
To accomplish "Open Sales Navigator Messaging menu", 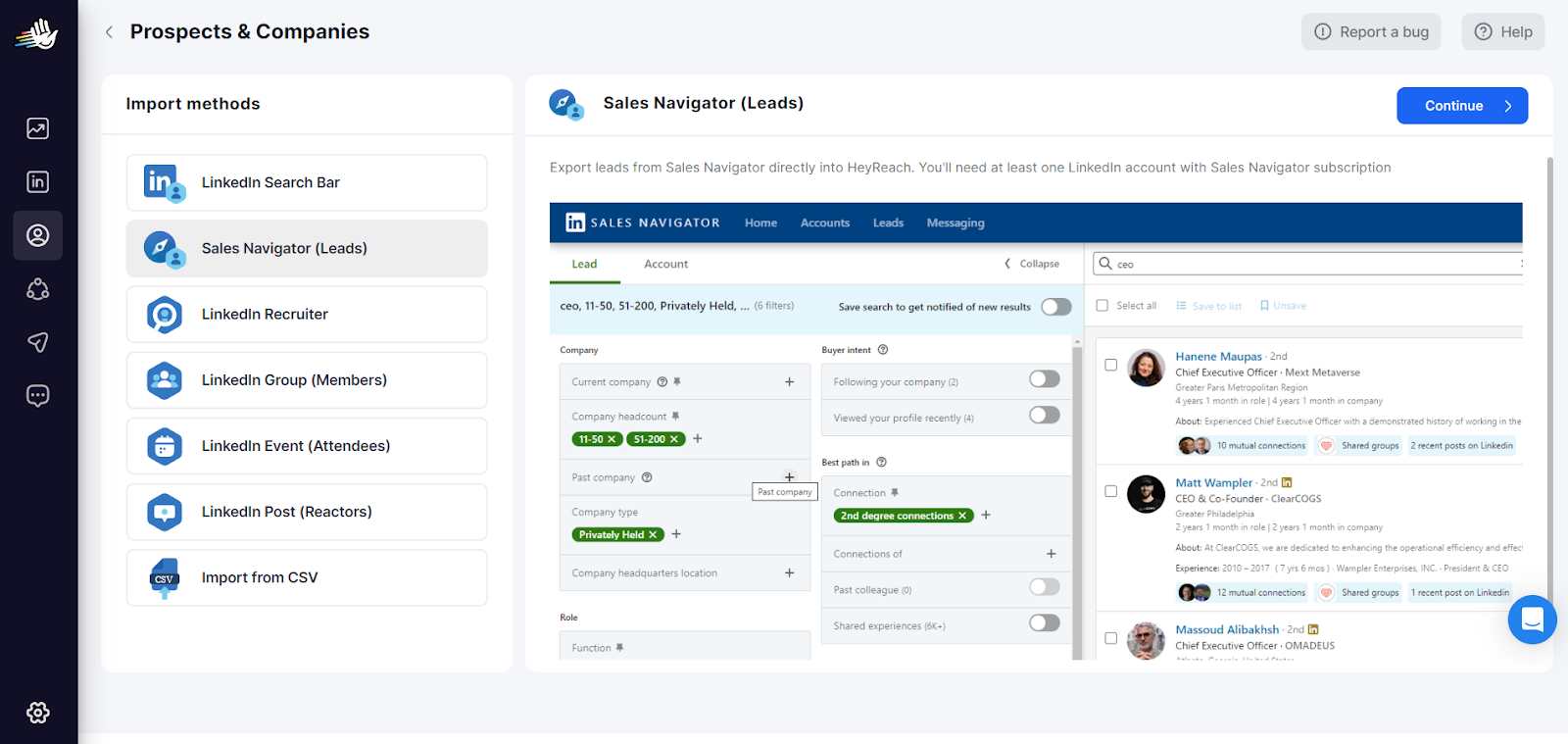I will tap(955, 223).
